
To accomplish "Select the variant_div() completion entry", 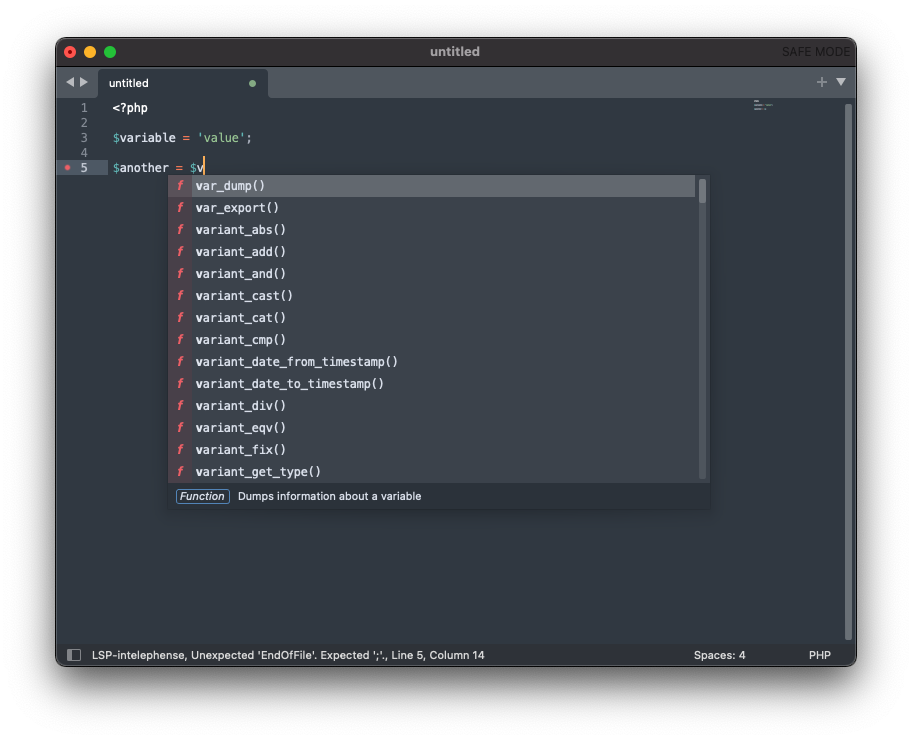I will (240, 405).
